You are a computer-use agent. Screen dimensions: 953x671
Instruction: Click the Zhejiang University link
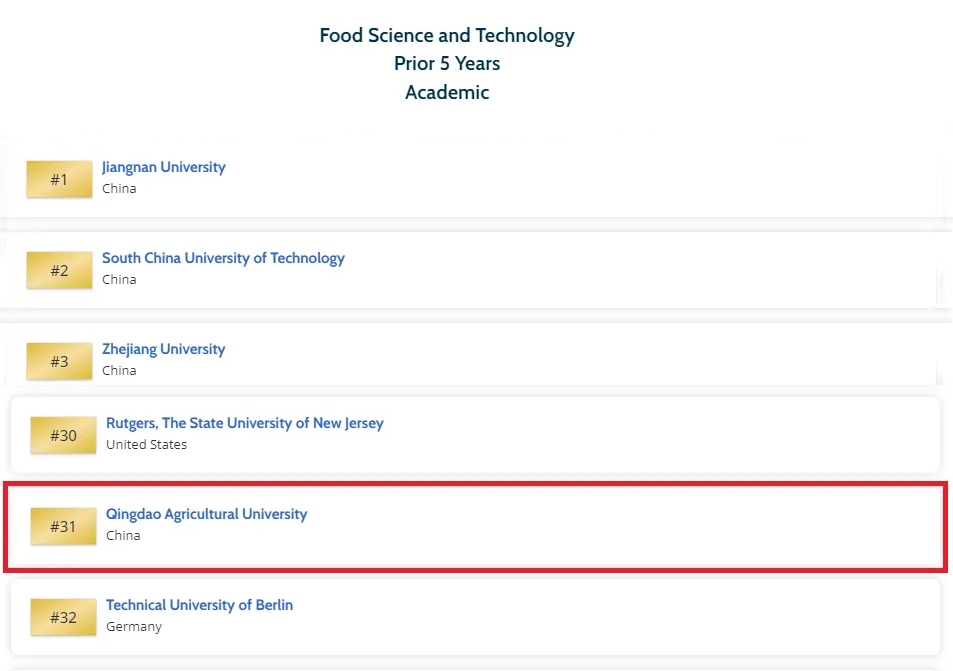coord(164,349)
